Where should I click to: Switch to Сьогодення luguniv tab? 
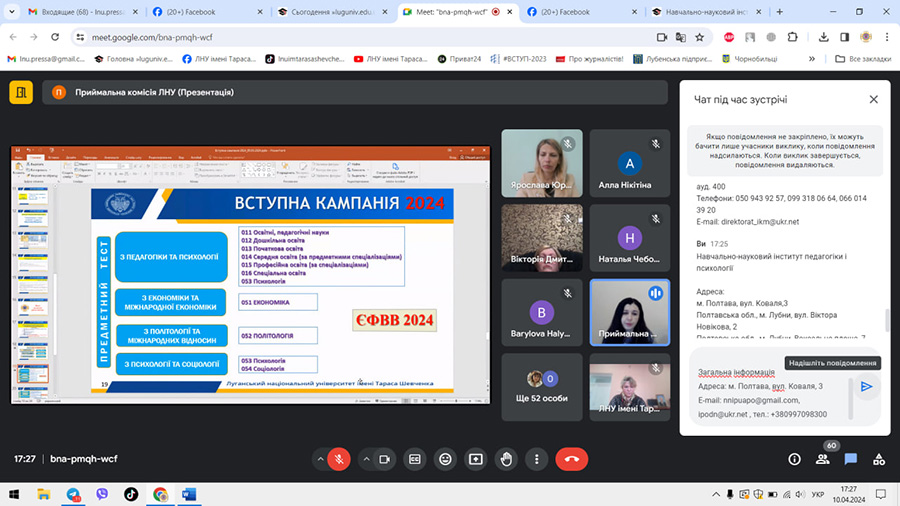[332, 11]
